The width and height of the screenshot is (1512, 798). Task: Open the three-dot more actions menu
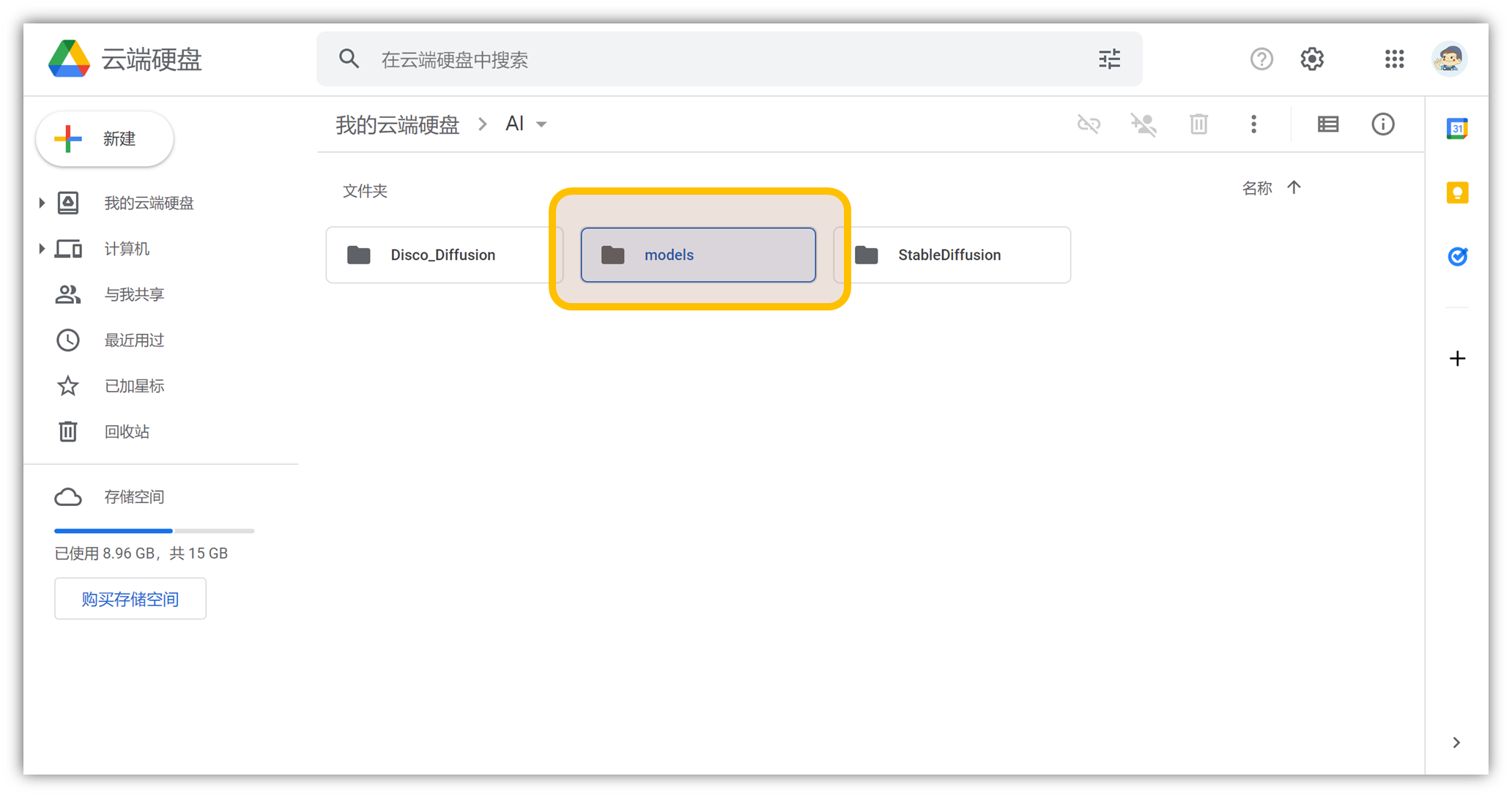coord(1253,124)
